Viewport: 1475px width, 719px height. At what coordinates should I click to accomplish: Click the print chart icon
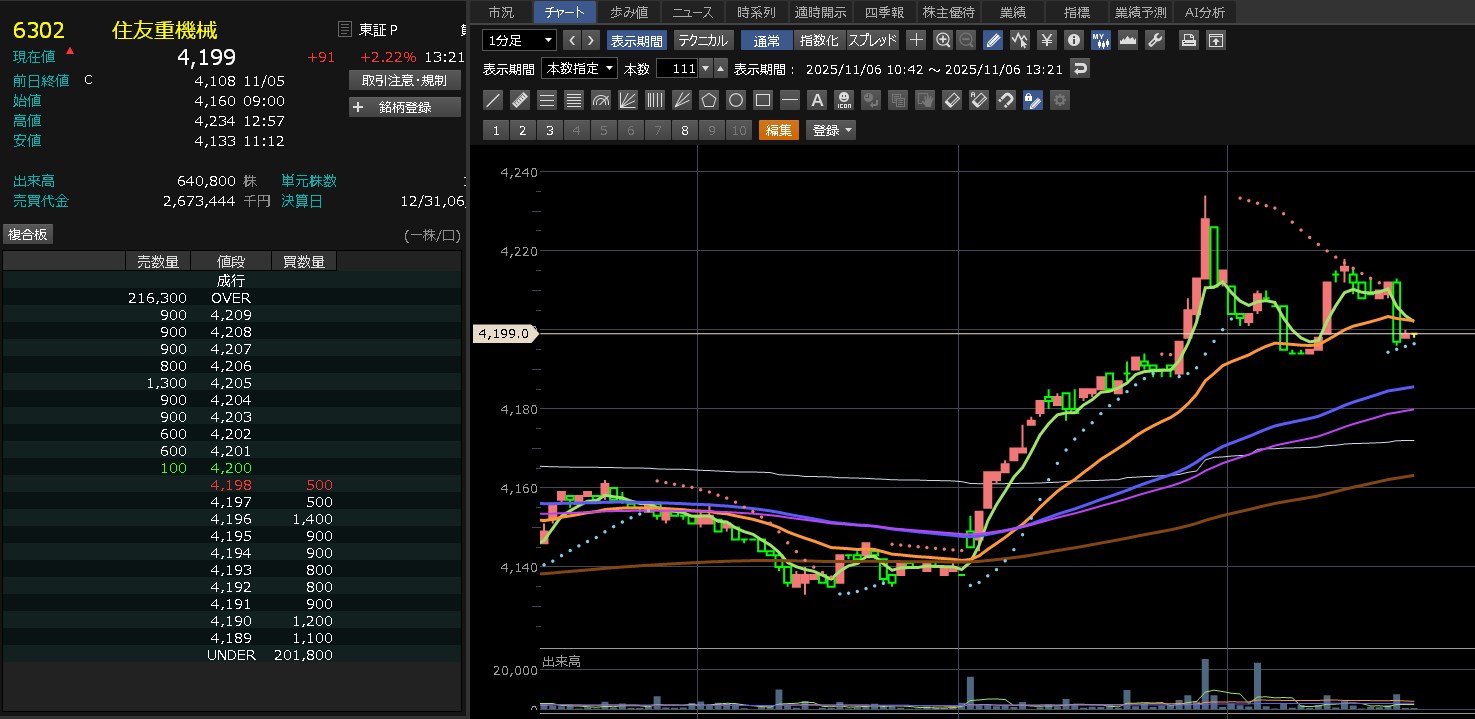click(1188, 40)
